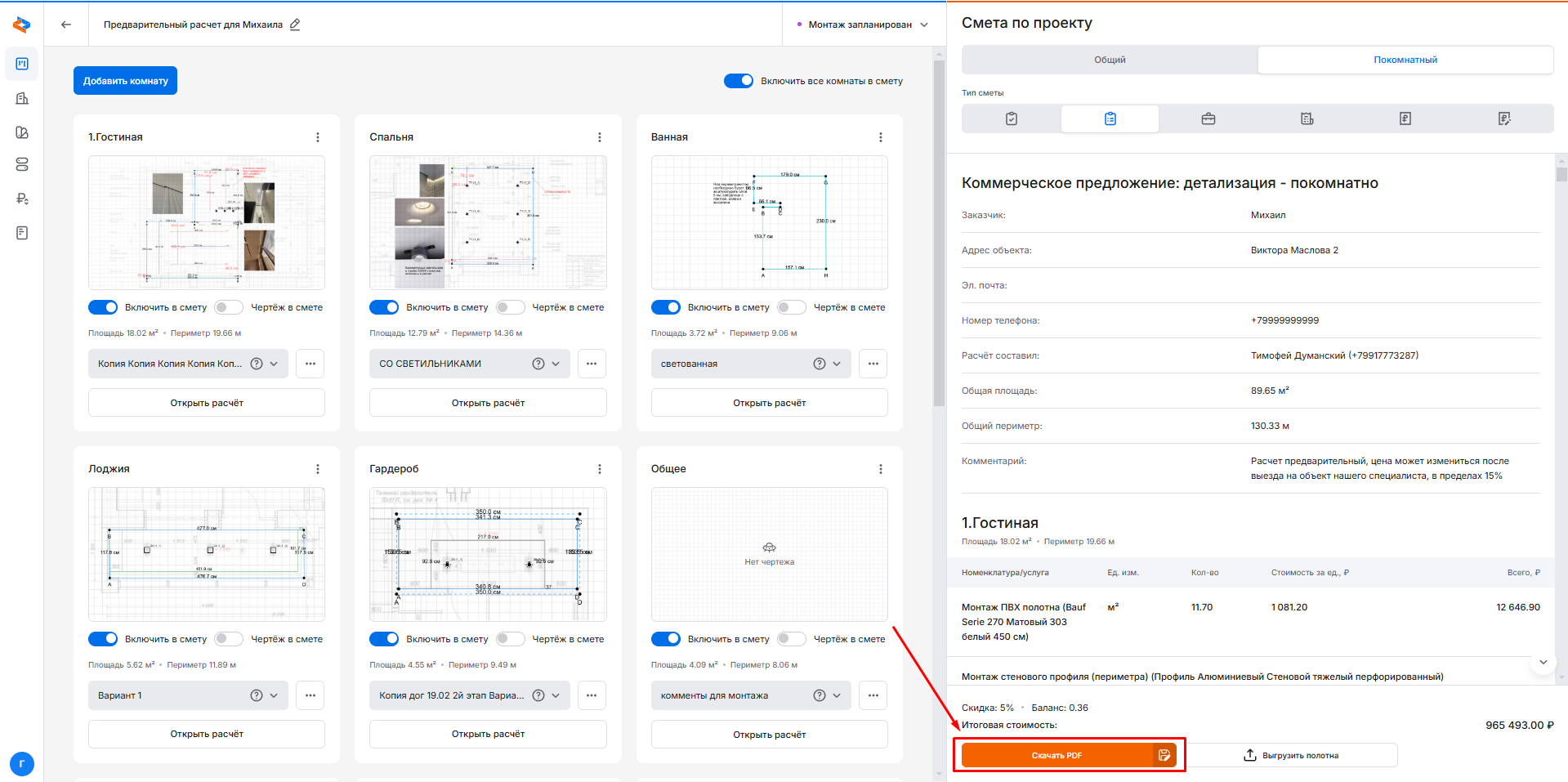Turn off Включить в смету for Ванная
This screenshot has height=782, width=1568.
[666, 307]
